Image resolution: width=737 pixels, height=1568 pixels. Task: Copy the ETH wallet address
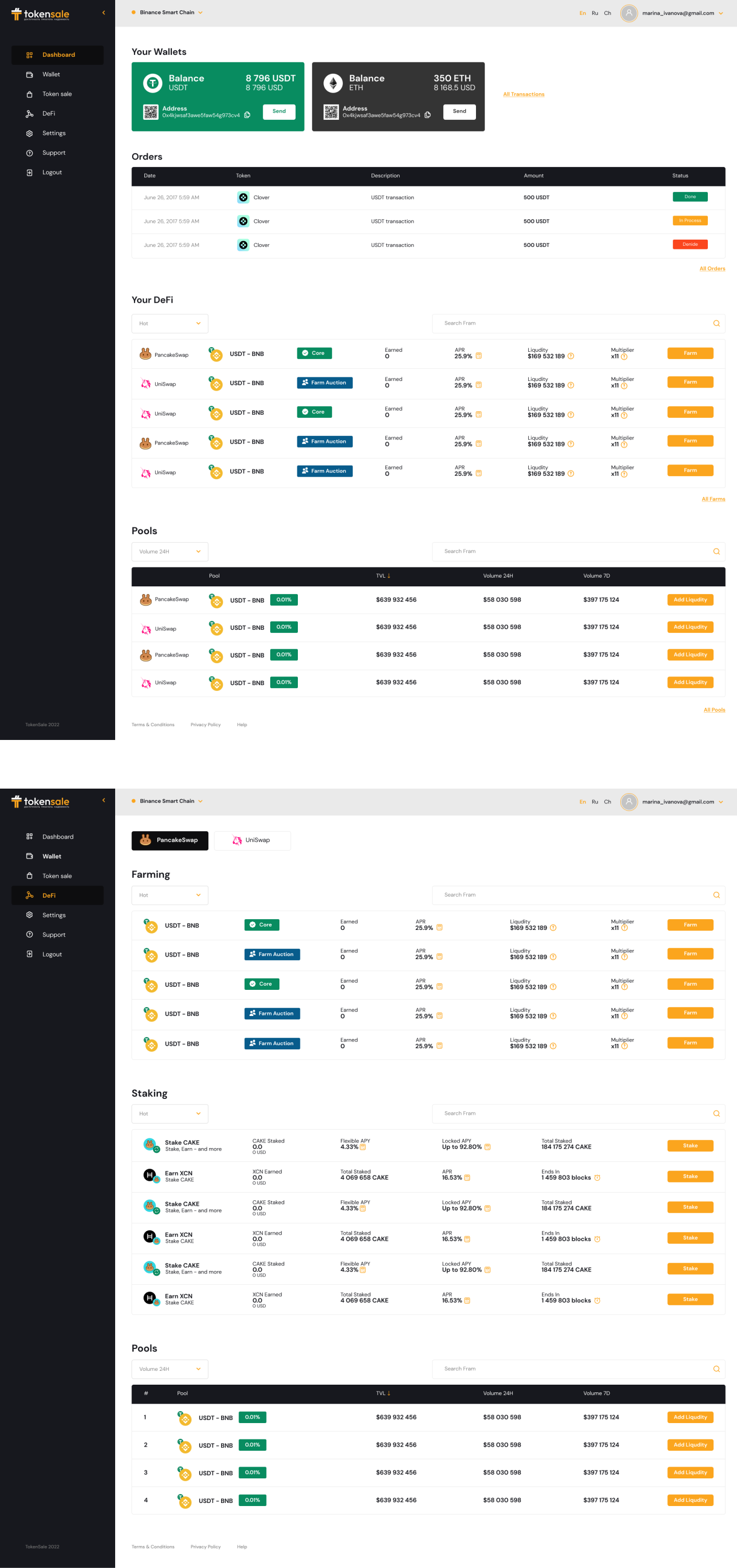pyautogui.click(x=427, y=115)
